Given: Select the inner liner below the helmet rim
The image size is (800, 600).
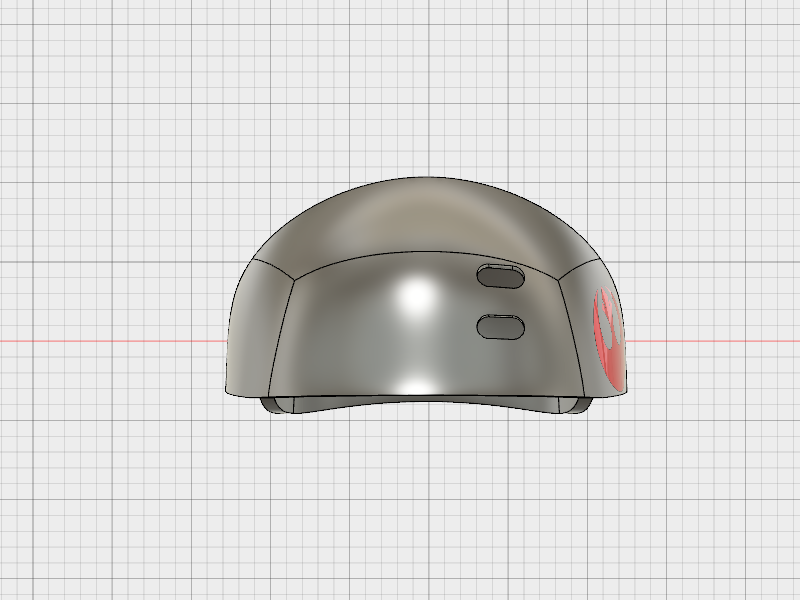Looking at the screenshot, I should pyautogui.click(x=426, y=403).
